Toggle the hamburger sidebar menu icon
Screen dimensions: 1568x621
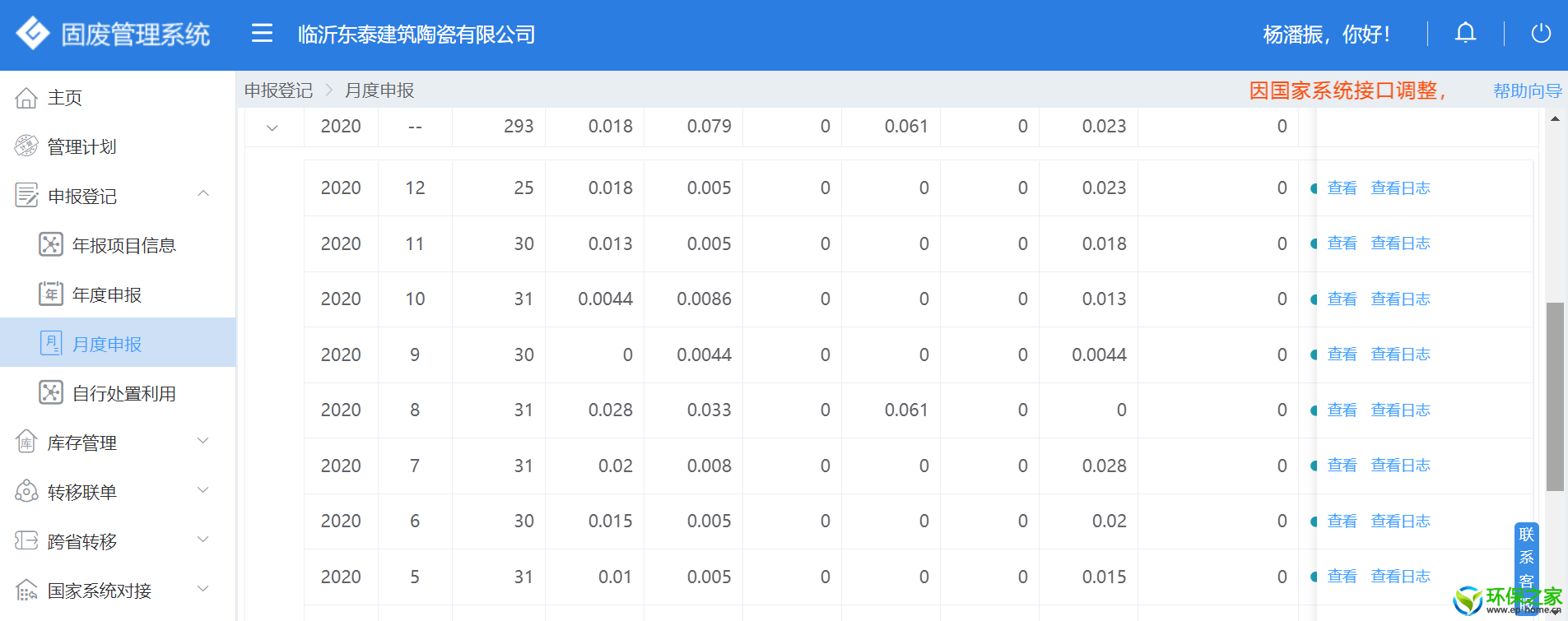pos(262,33)
